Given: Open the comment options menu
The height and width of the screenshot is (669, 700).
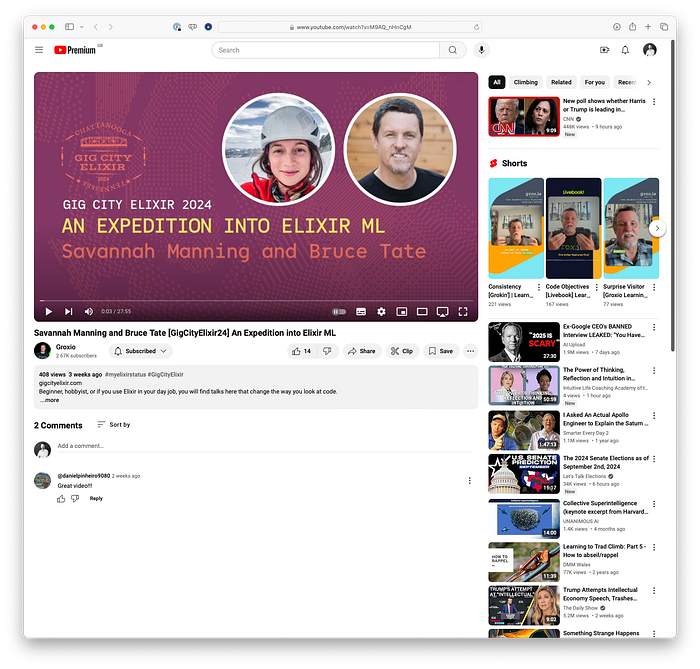Looking at the screenshot, I should (x=469, y=481).
